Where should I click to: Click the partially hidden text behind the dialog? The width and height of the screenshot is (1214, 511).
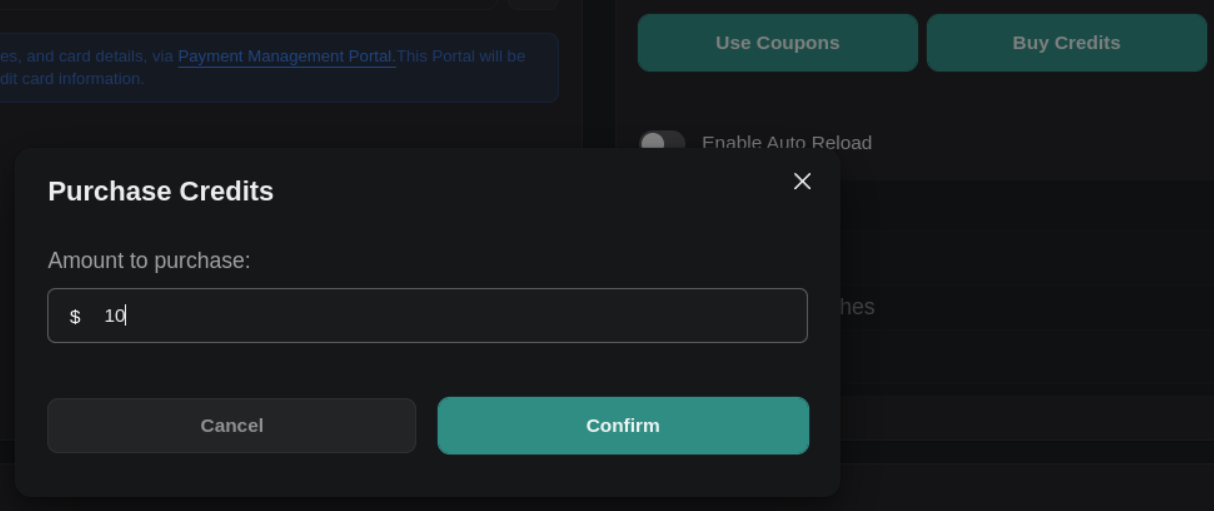click(857, 307)
